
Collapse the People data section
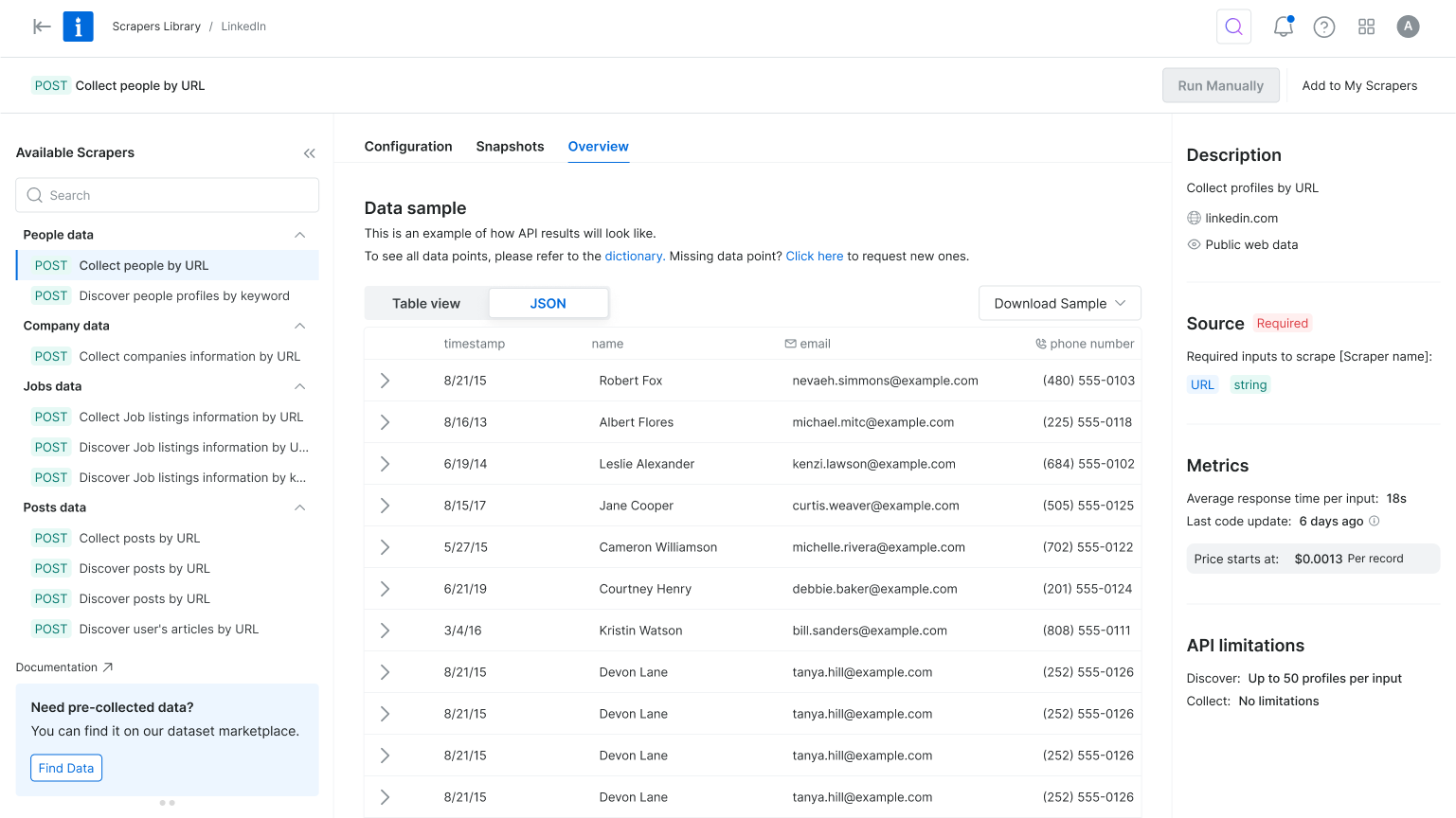click(x=299, y=235)
